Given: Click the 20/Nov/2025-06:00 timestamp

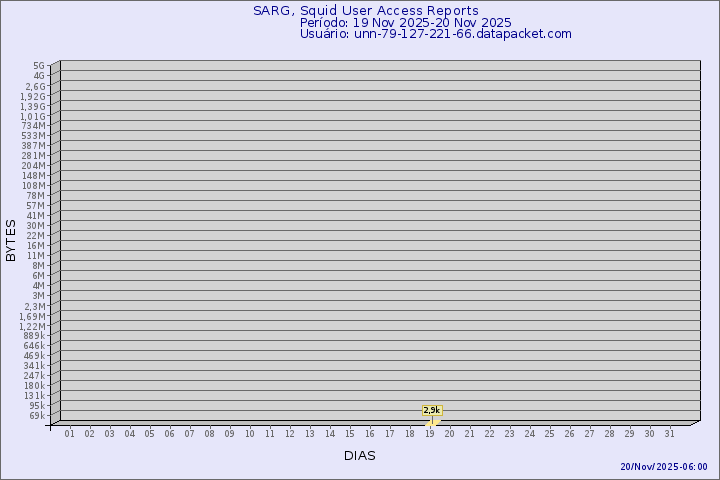Looking at the screenshot, I should [x=663, y=467].
